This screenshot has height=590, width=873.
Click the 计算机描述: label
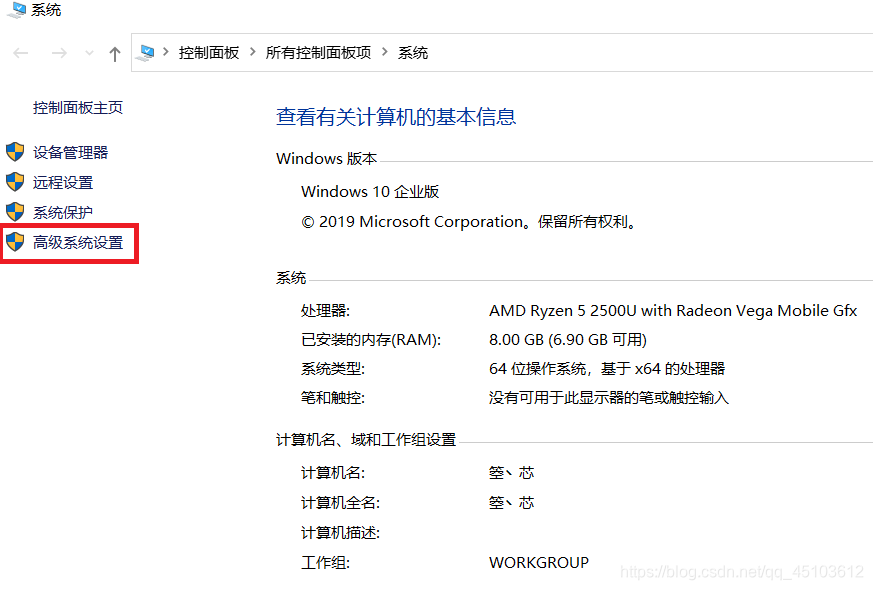(340, 533)
